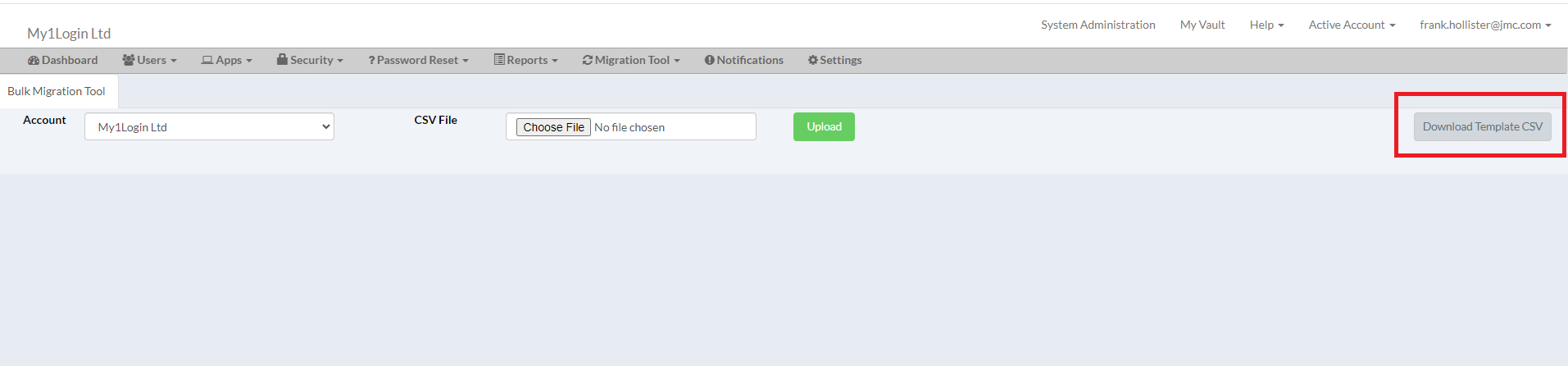The height and width of the screenshot is (366, 1568).
Task: Click the Dashboard gauge icon
Action: pyautogui.click(x=34, y=61)
